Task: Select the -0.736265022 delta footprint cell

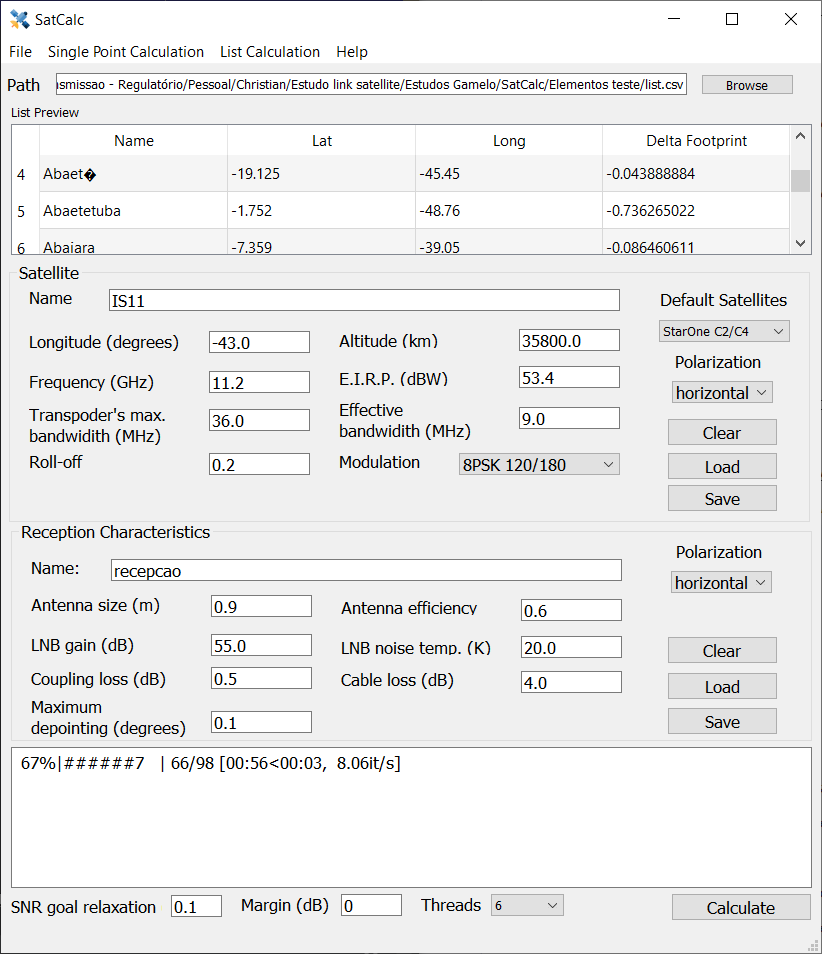Action: tap(696, 211)
